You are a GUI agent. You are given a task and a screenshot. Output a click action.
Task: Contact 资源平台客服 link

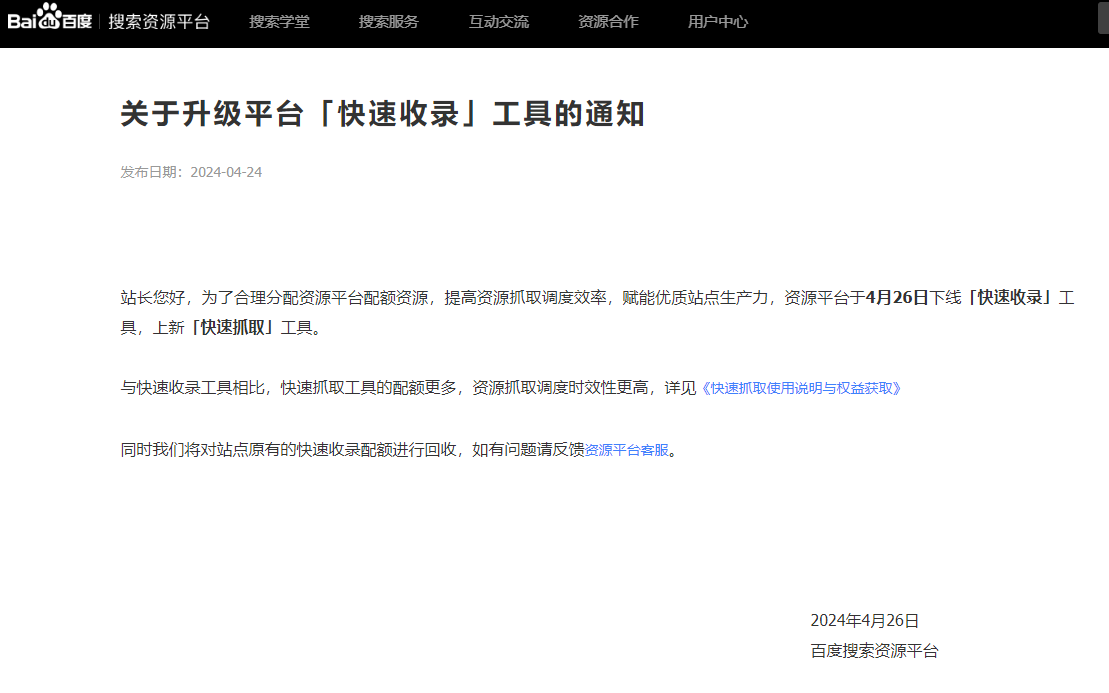point(627,450)
